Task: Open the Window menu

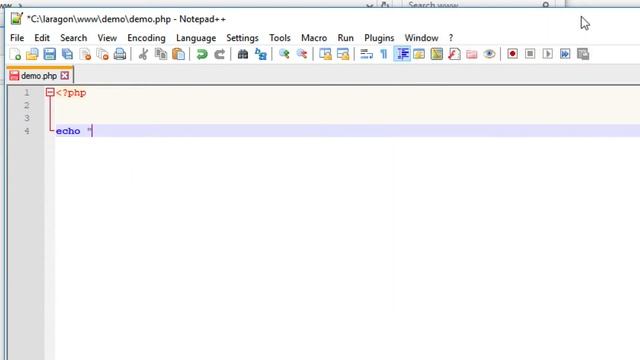Action: click(421, 38)
